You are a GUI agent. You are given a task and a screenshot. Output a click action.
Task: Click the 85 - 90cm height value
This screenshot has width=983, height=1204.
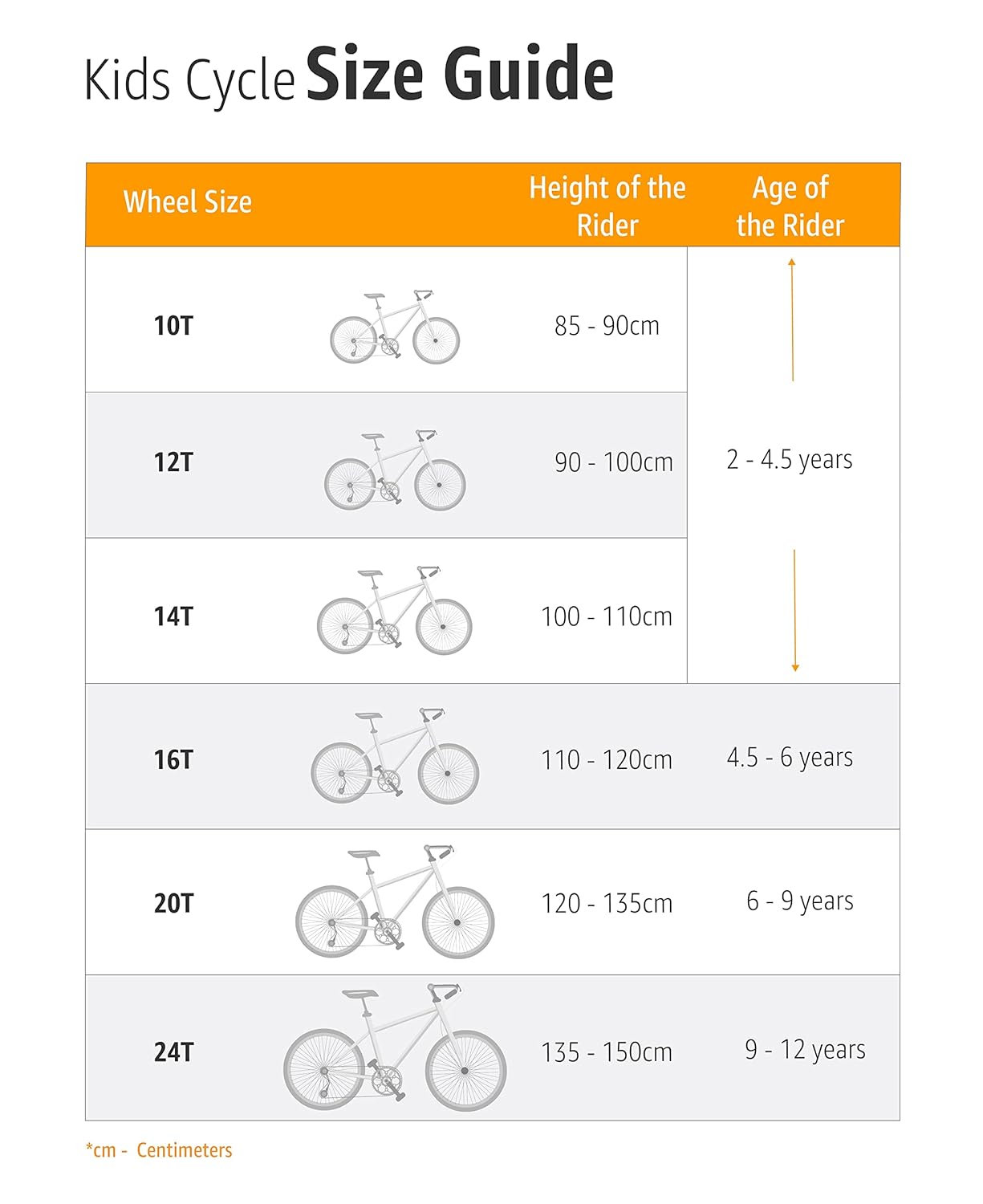pos(607,326)
